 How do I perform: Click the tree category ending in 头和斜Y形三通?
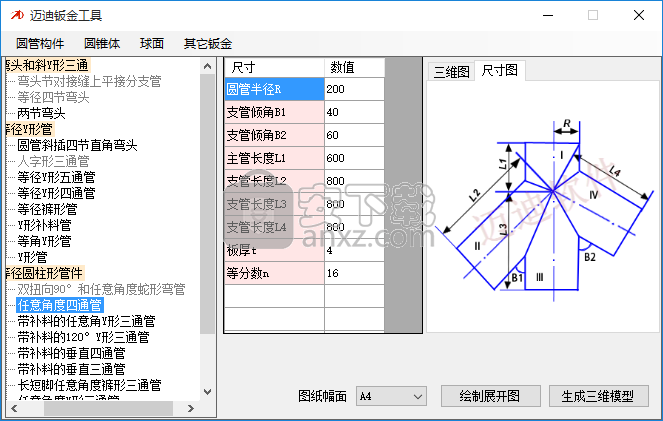click(48, 66)
